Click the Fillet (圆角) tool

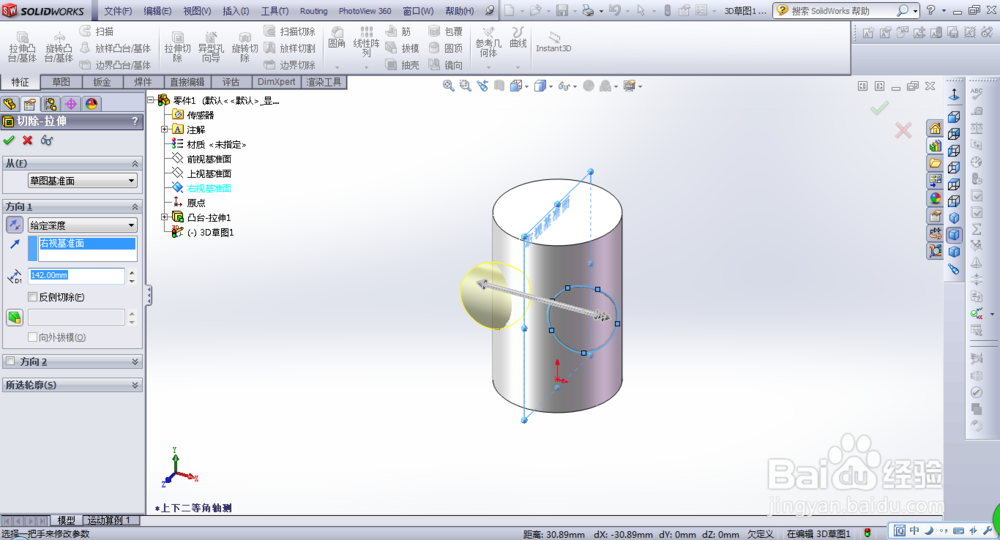point(337,38)
